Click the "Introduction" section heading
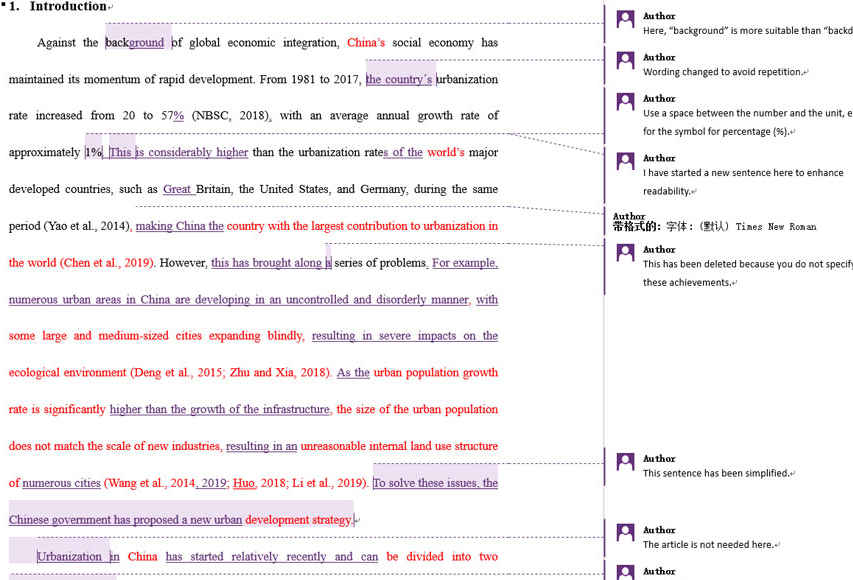 [x=68, y=7]
